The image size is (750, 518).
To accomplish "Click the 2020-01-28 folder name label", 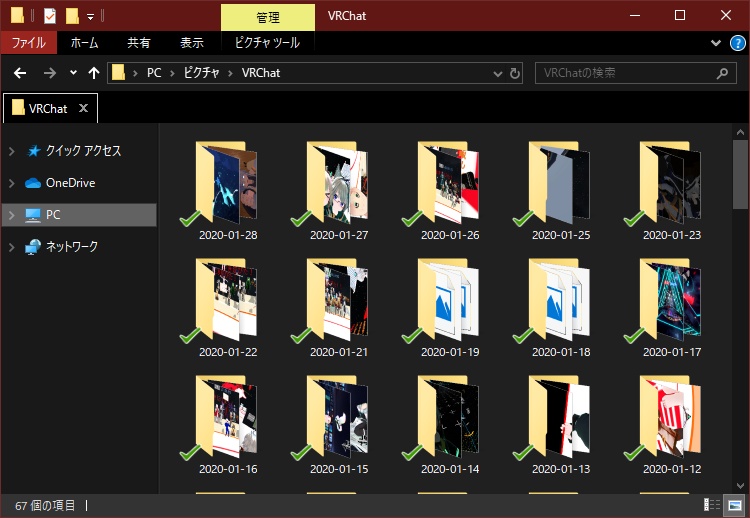I will coord(228,235).
